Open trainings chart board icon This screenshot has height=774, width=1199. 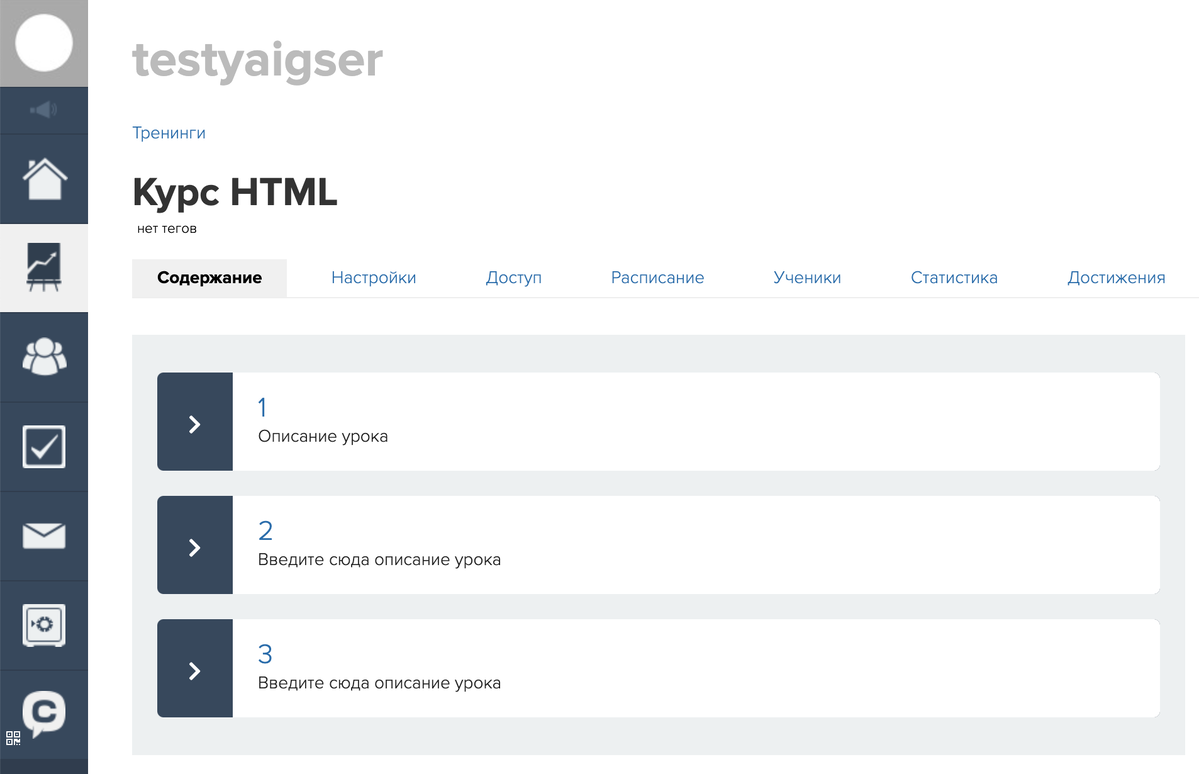click(x=44, y=268)
